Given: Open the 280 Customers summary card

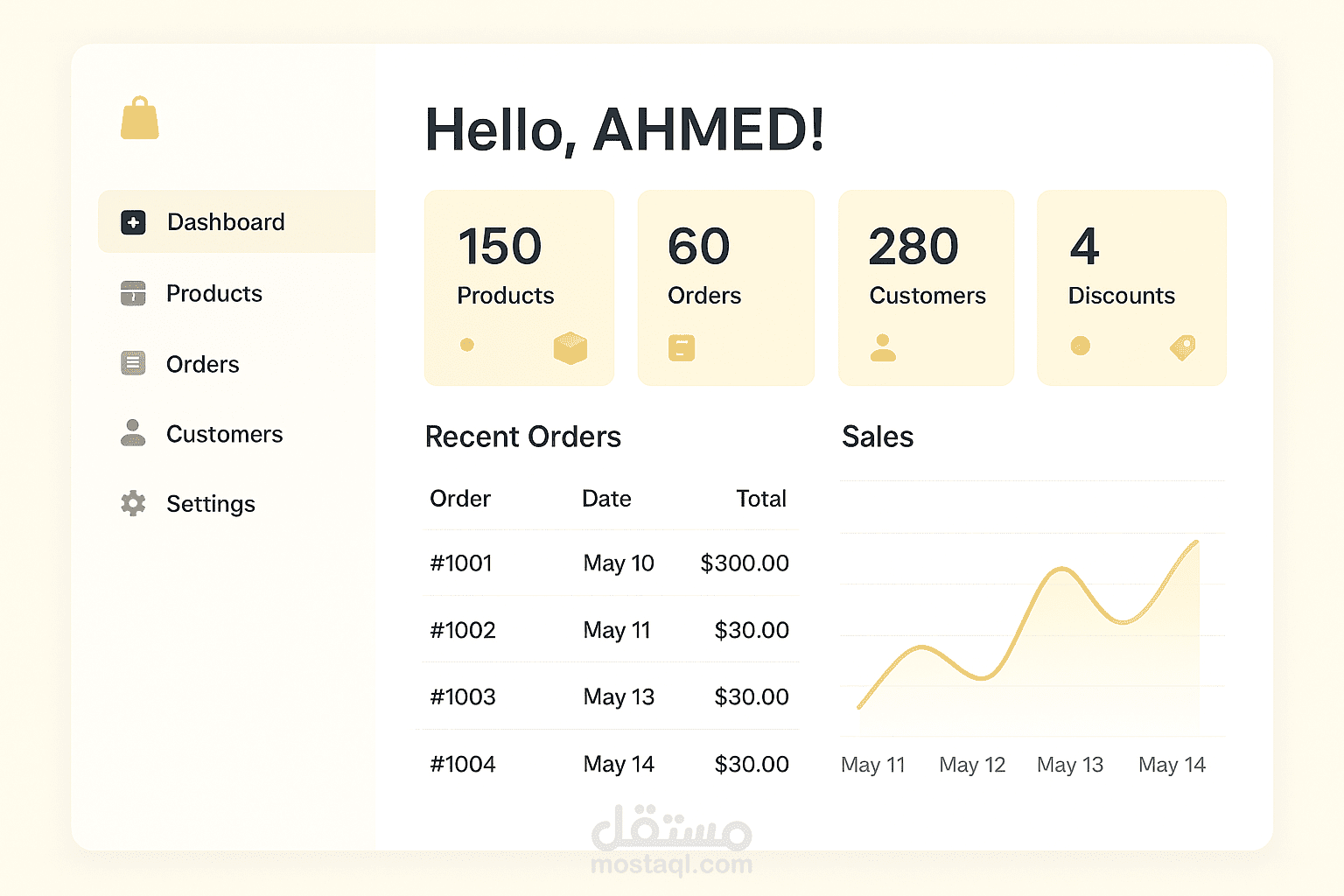Looking at the screenshot, I should (x=926, y=288).
